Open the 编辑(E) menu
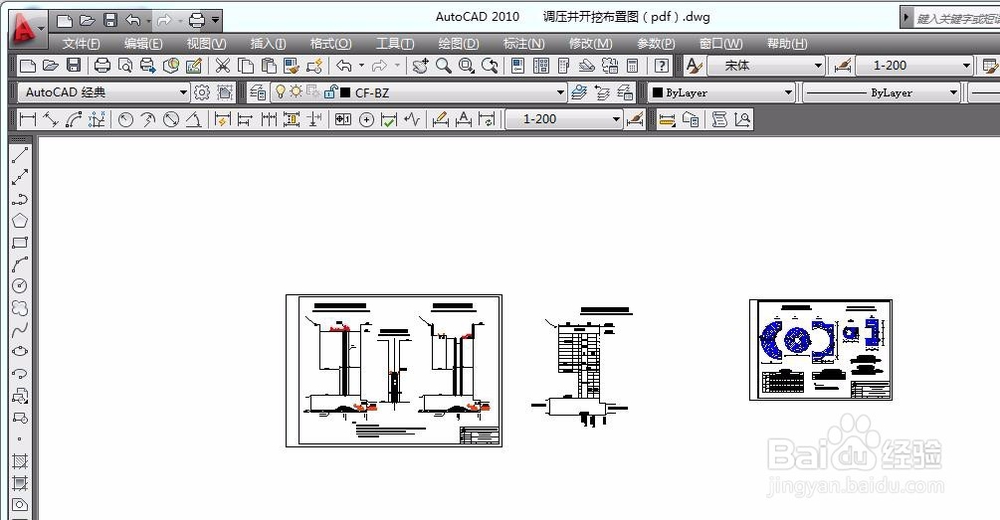 (143, 43)
